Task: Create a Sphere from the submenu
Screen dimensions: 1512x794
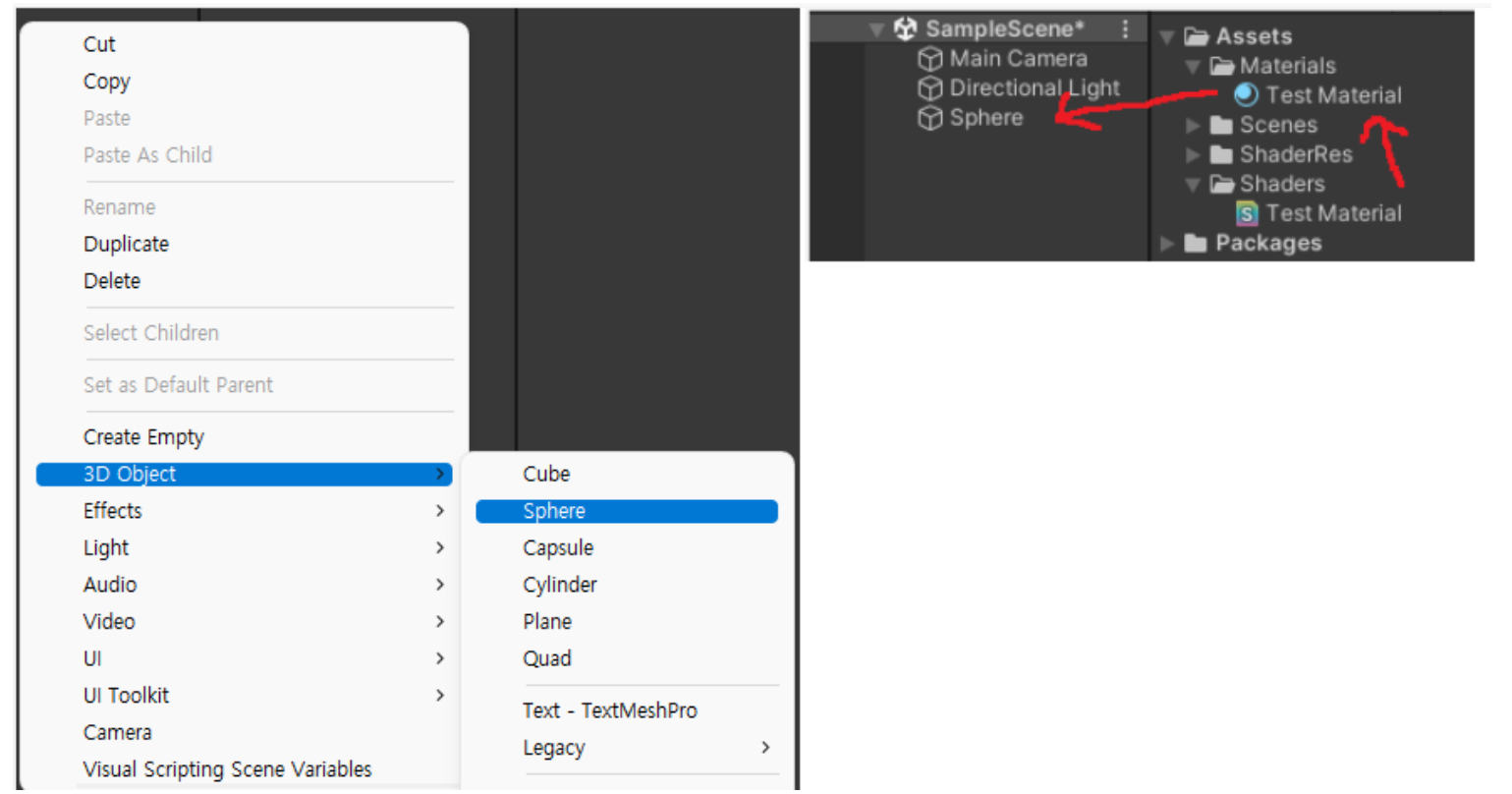Action: (627, 511)
